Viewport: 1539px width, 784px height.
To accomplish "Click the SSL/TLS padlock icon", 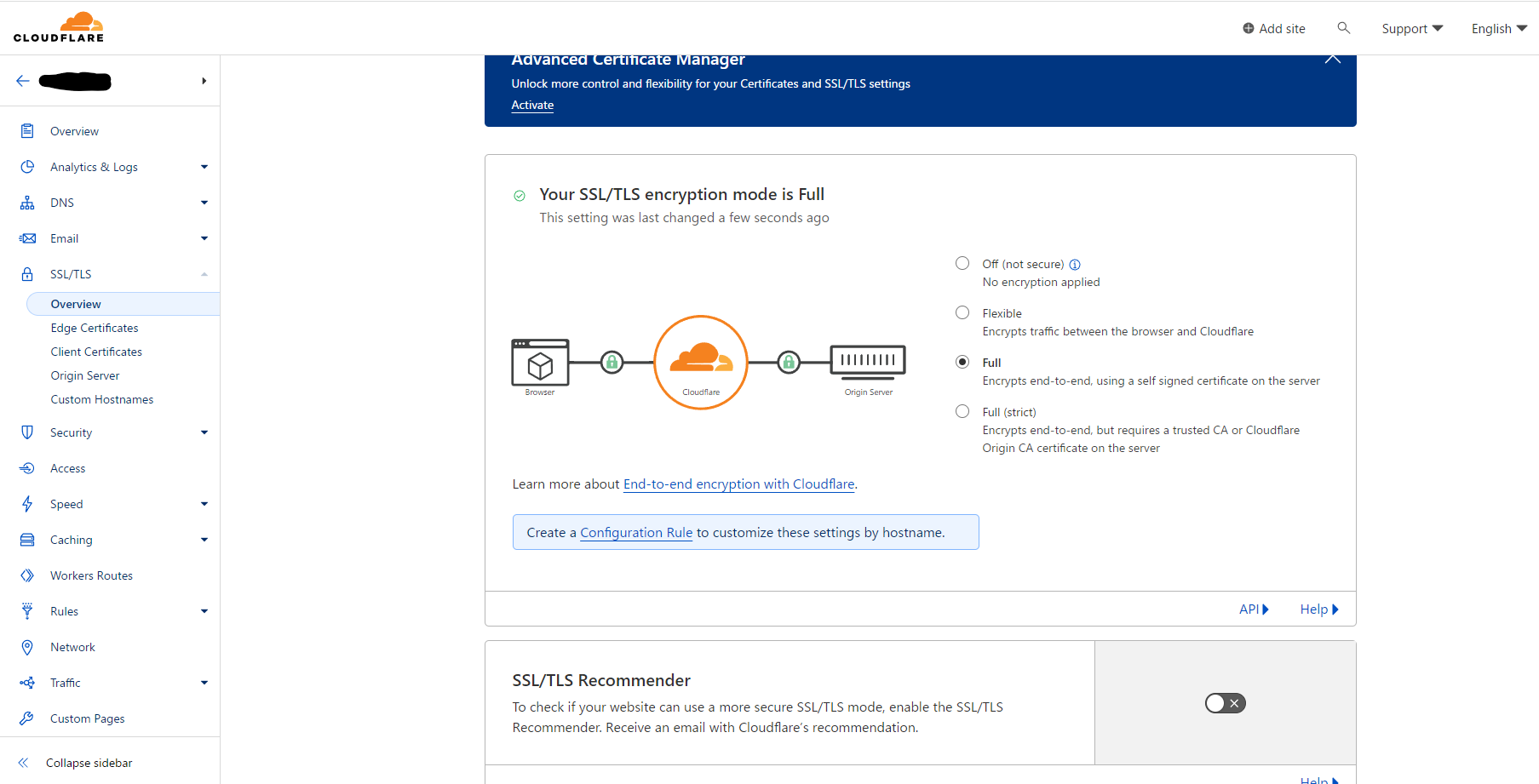I will (x=27, y=274).
